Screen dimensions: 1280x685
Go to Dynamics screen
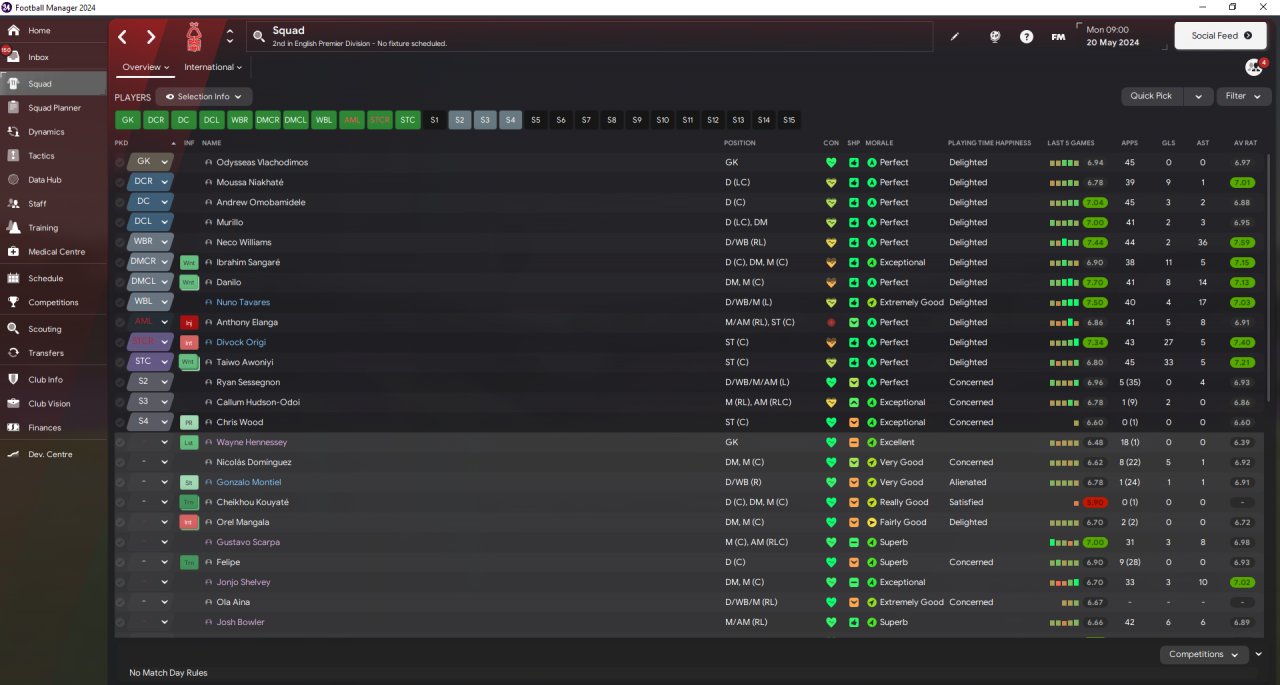pos(46,132)
